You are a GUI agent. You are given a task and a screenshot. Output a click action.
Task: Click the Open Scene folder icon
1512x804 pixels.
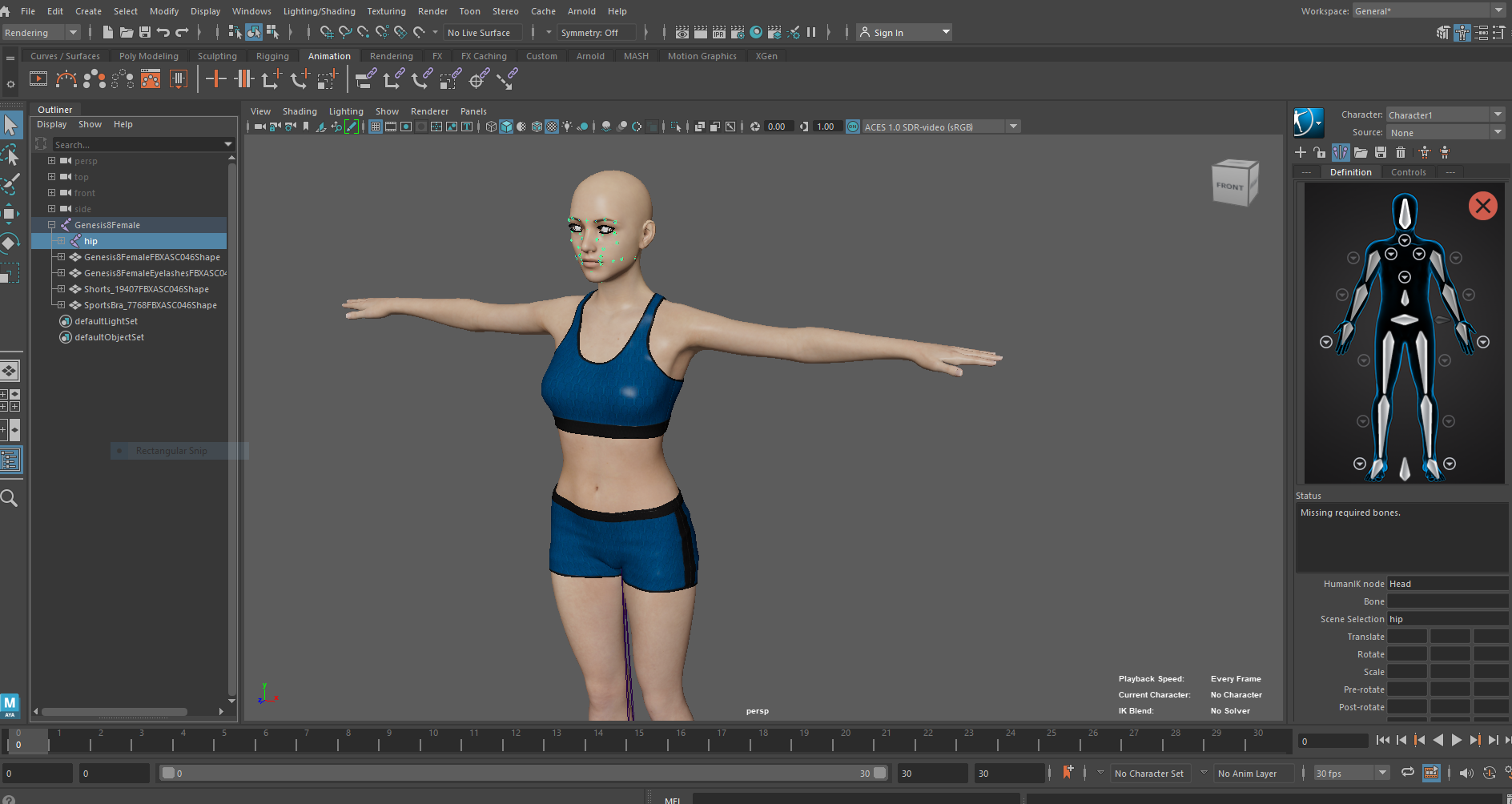[x=127, y=33]
